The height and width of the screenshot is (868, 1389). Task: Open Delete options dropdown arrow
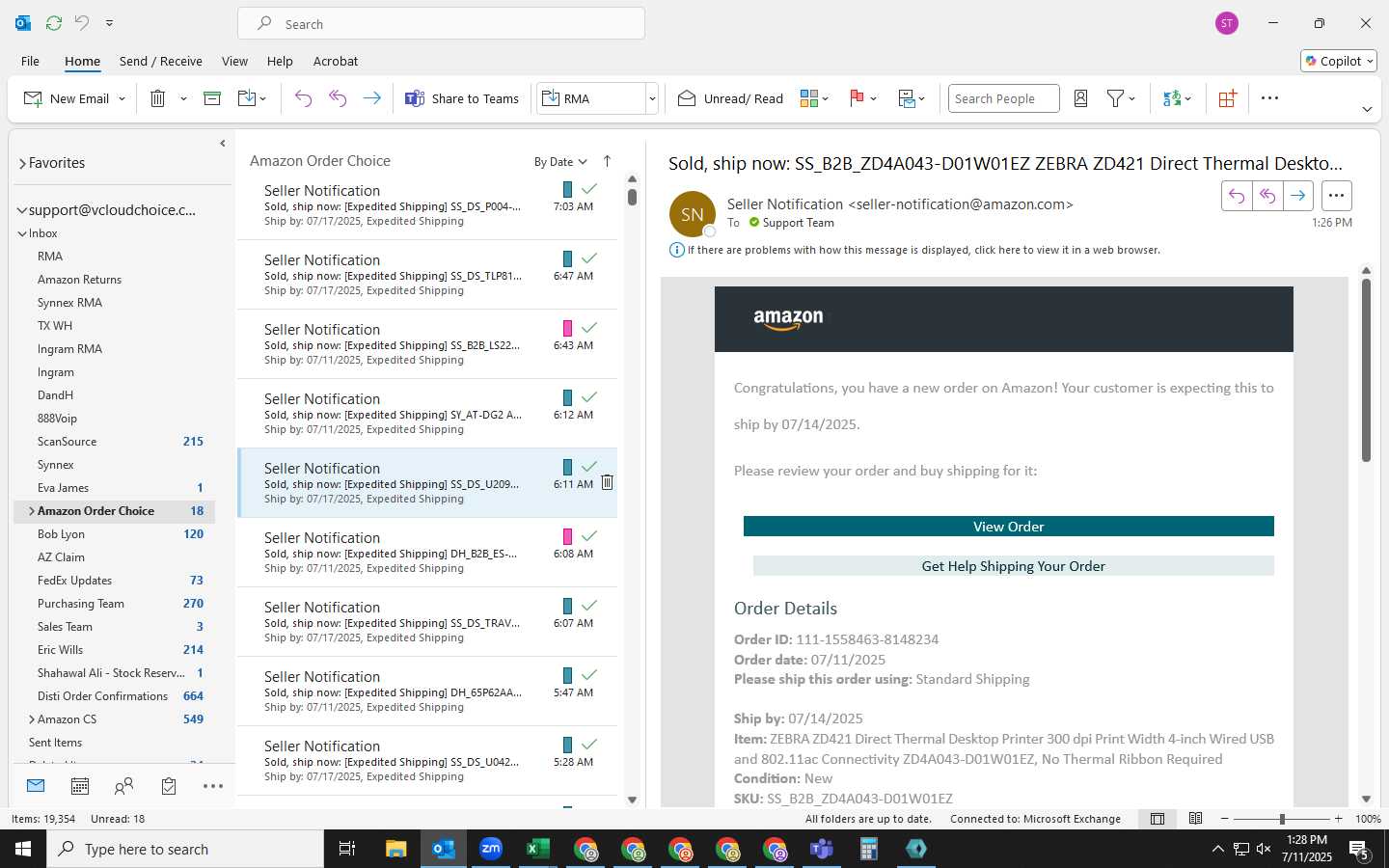coord(183,98)
